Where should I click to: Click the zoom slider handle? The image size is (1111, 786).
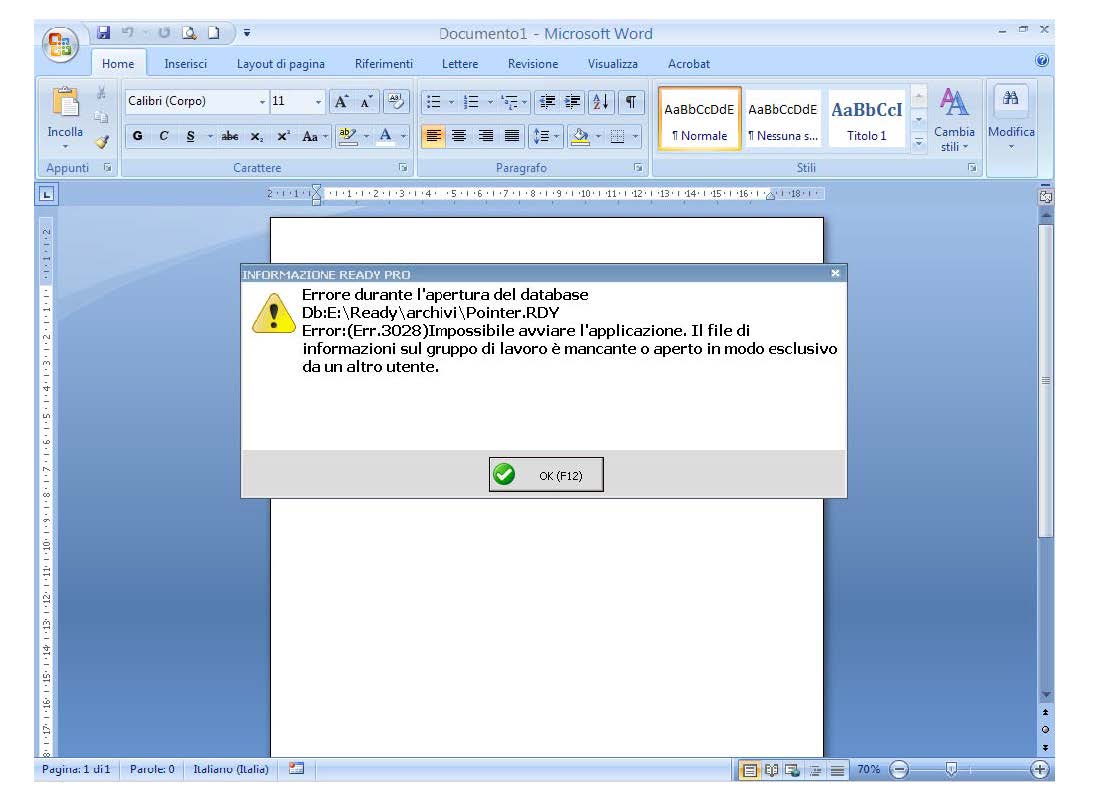[x=952, y=769]
